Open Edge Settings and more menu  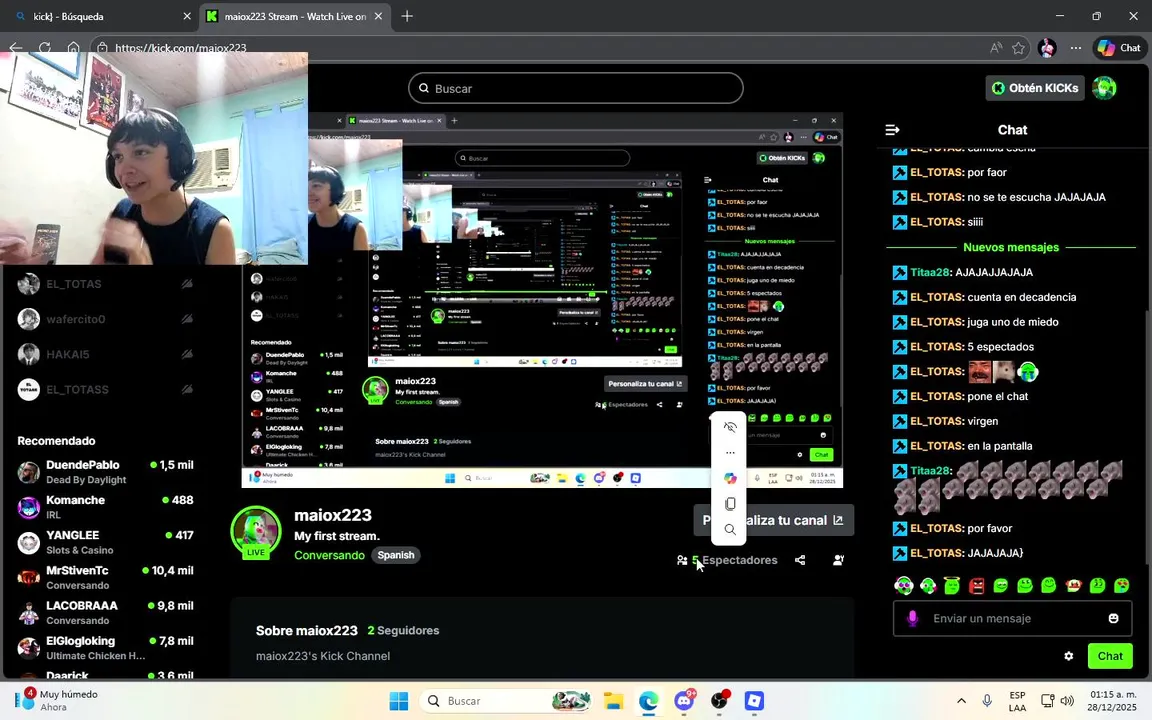click(x=1076, y=48)
